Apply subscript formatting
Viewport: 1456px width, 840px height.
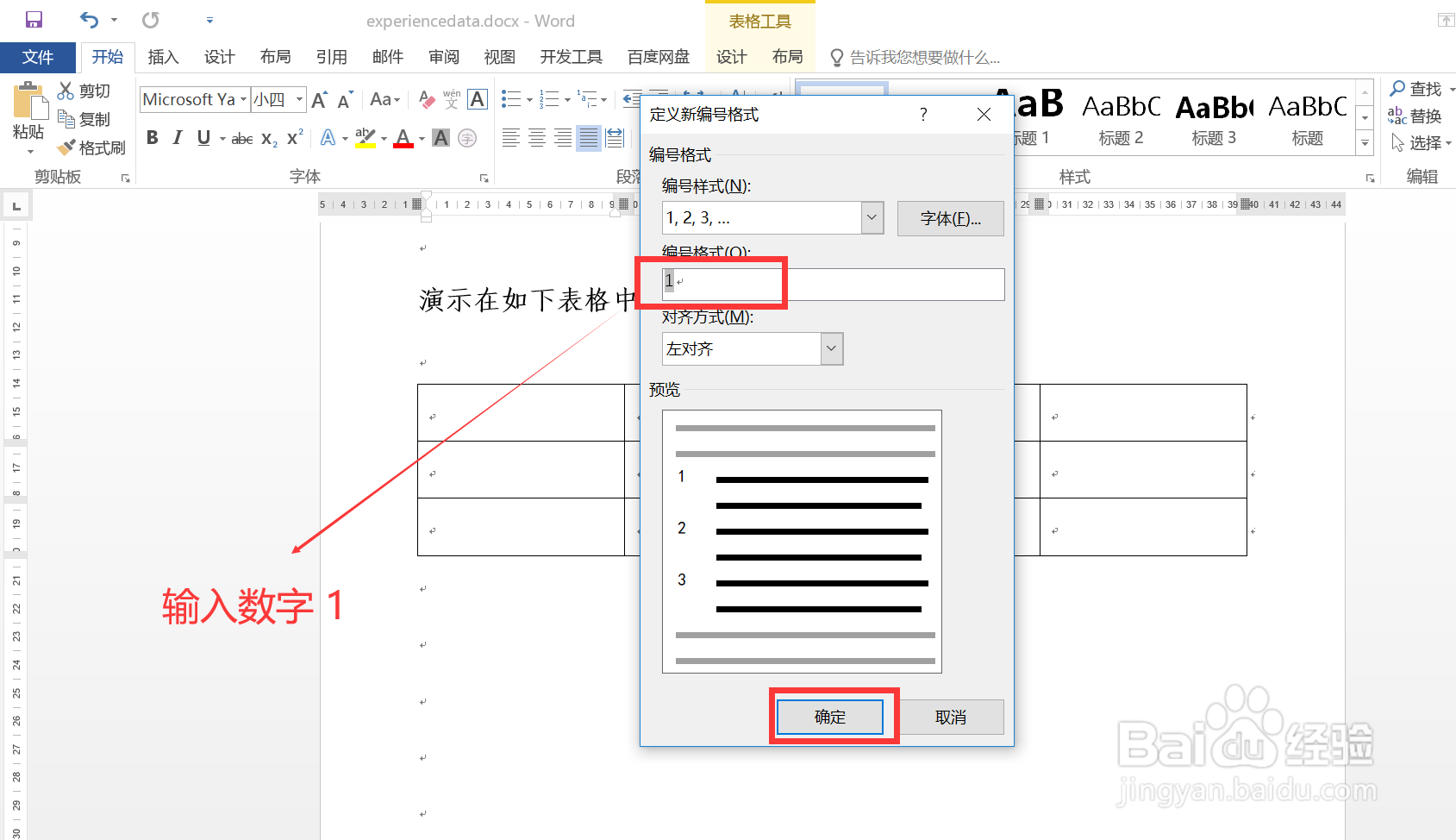coord(269,138)
